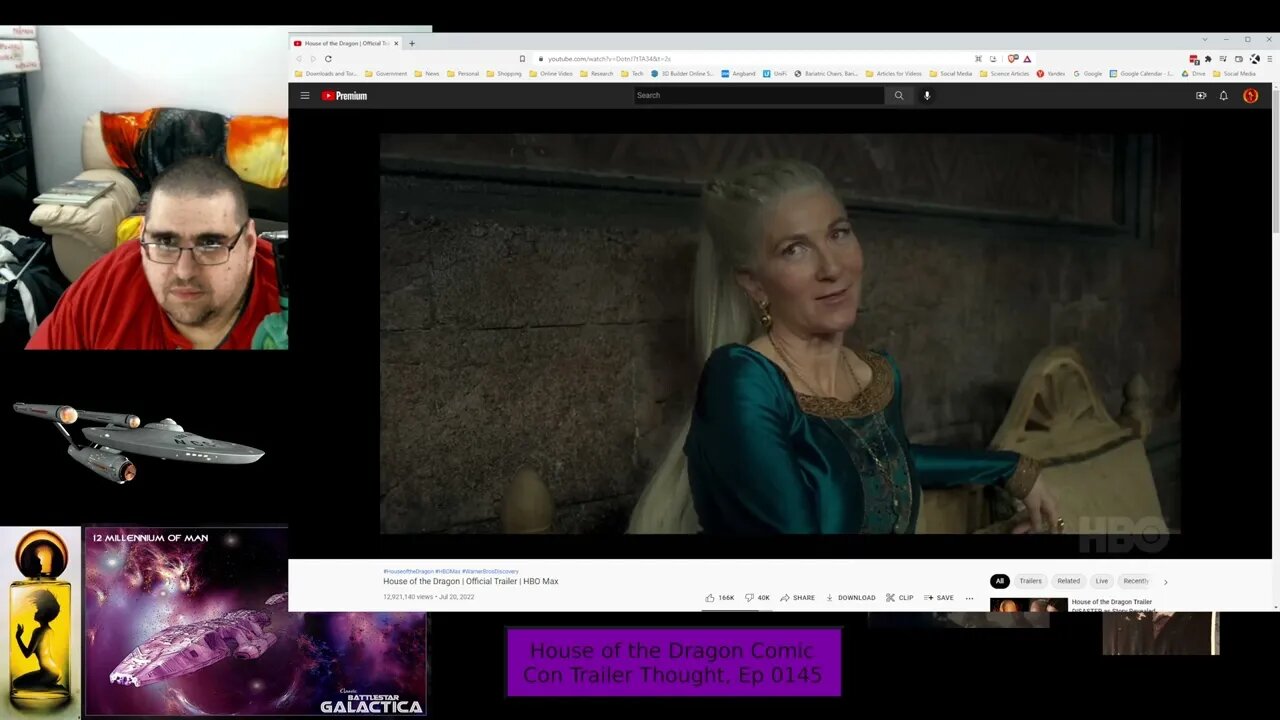Open the Science Articles bookmarks folder

click(1004, 74)
